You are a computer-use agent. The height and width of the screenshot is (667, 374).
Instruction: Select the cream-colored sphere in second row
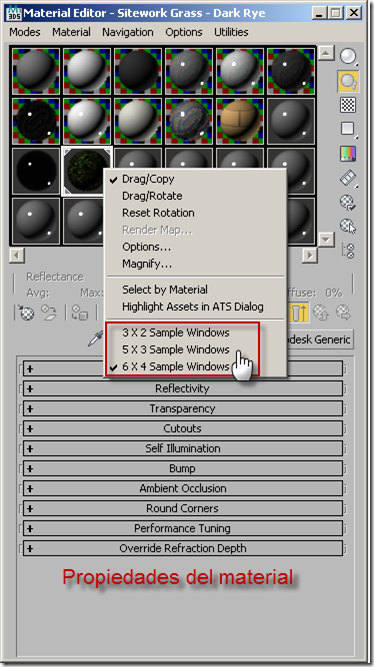[x=138, y=121]
